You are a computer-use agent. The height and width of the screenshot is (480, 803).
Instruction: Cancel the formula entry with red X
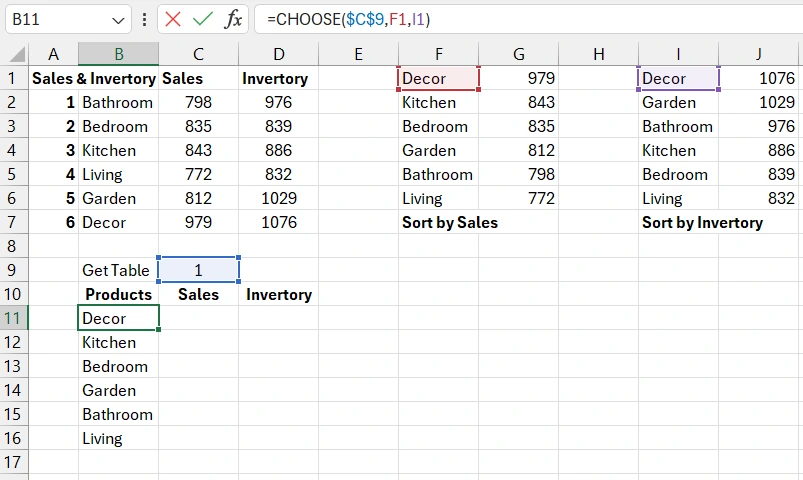[173, 19]
